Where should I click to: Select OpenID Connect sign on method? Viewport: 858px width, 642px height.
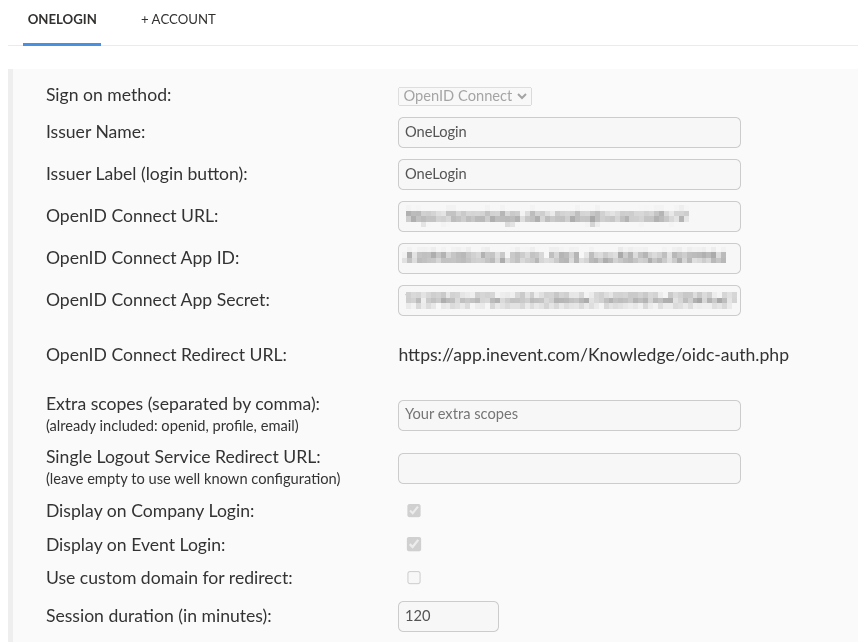click(464, 96)
